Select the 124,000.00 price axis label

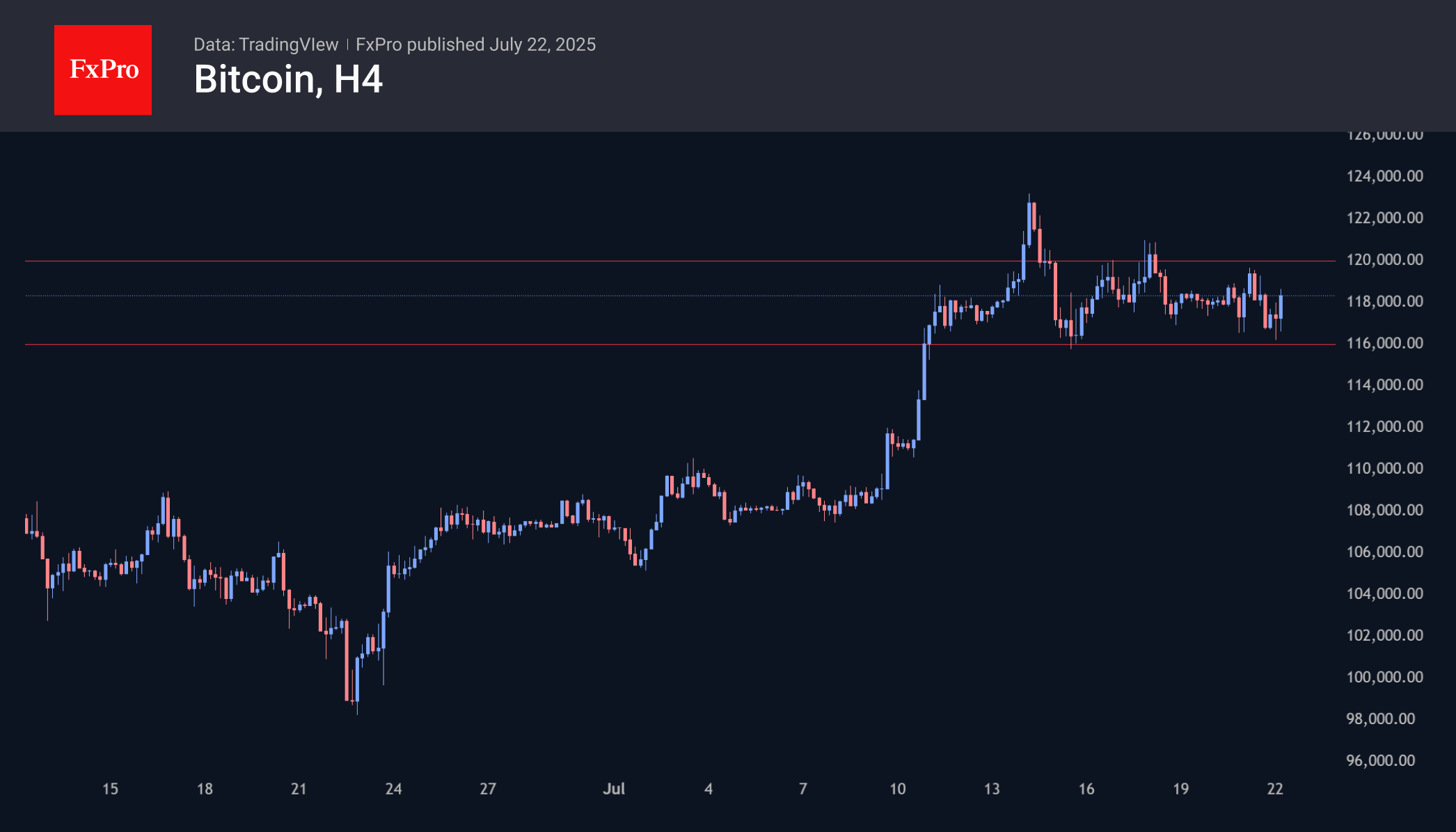[1384, 176]
